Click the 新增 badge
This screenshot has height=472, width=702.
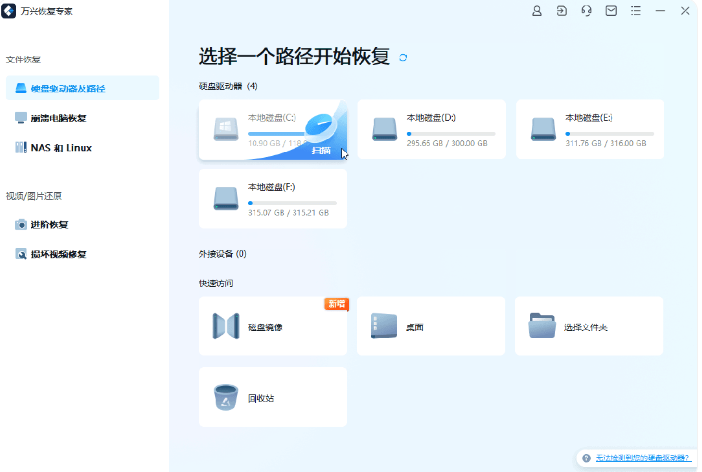click(336, 304)
